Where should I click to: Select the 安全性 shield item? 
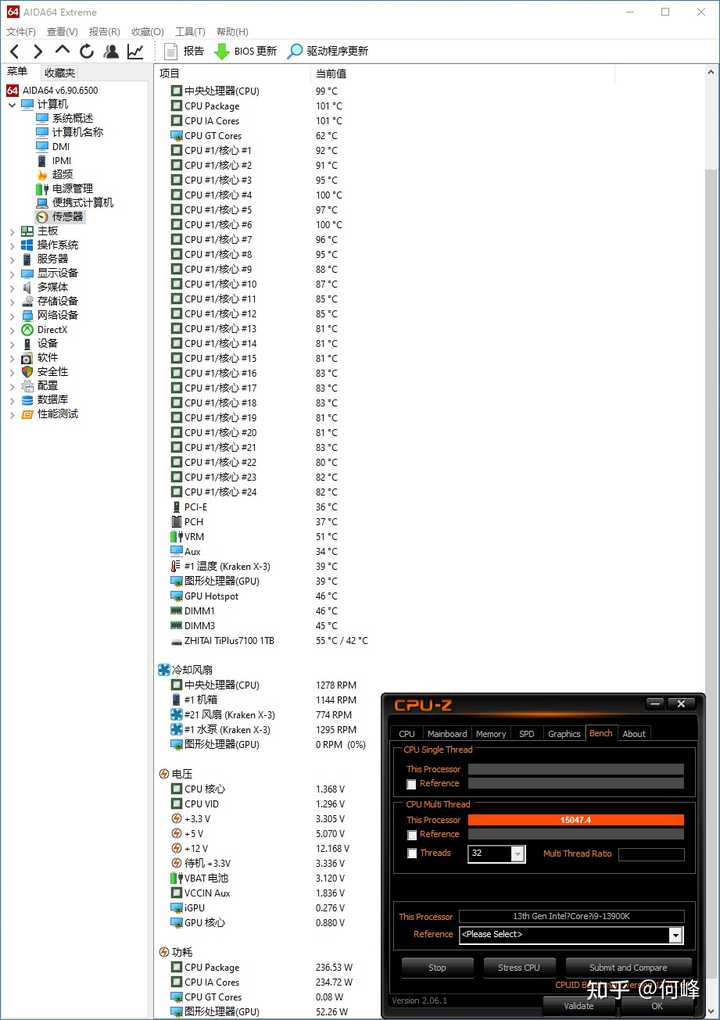(45, 371)
